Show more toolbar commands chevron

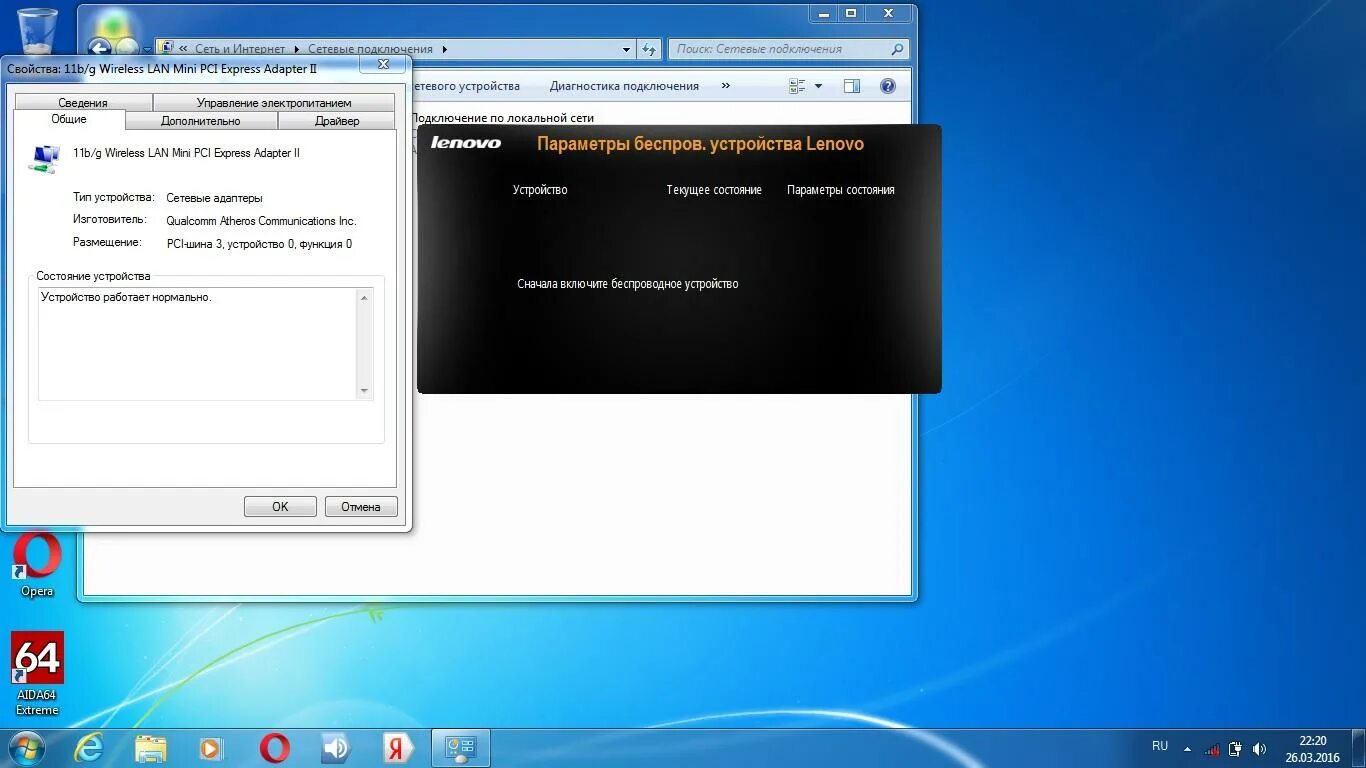(726, 86)
